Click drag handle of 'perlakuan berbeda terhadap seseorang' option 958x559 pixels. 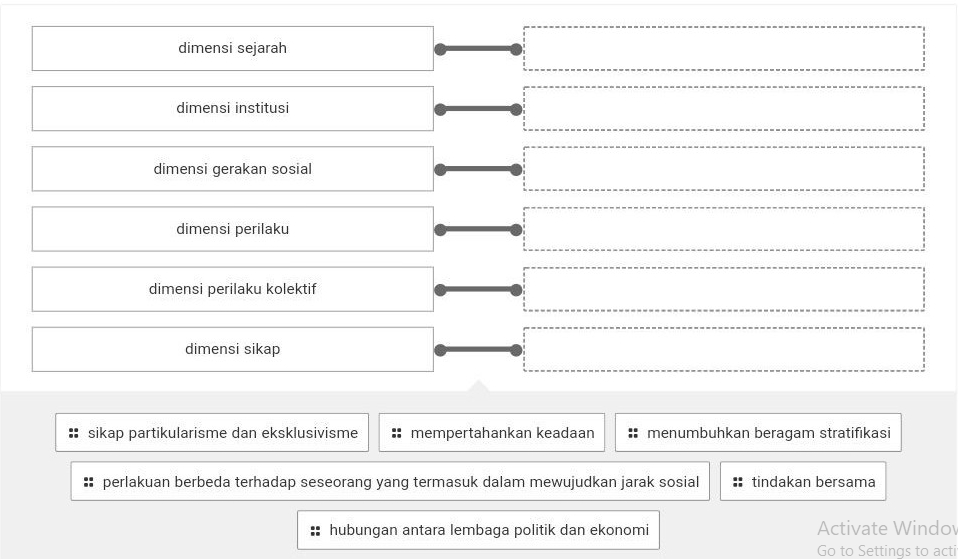pyautogui.click(x=89, y=482)
